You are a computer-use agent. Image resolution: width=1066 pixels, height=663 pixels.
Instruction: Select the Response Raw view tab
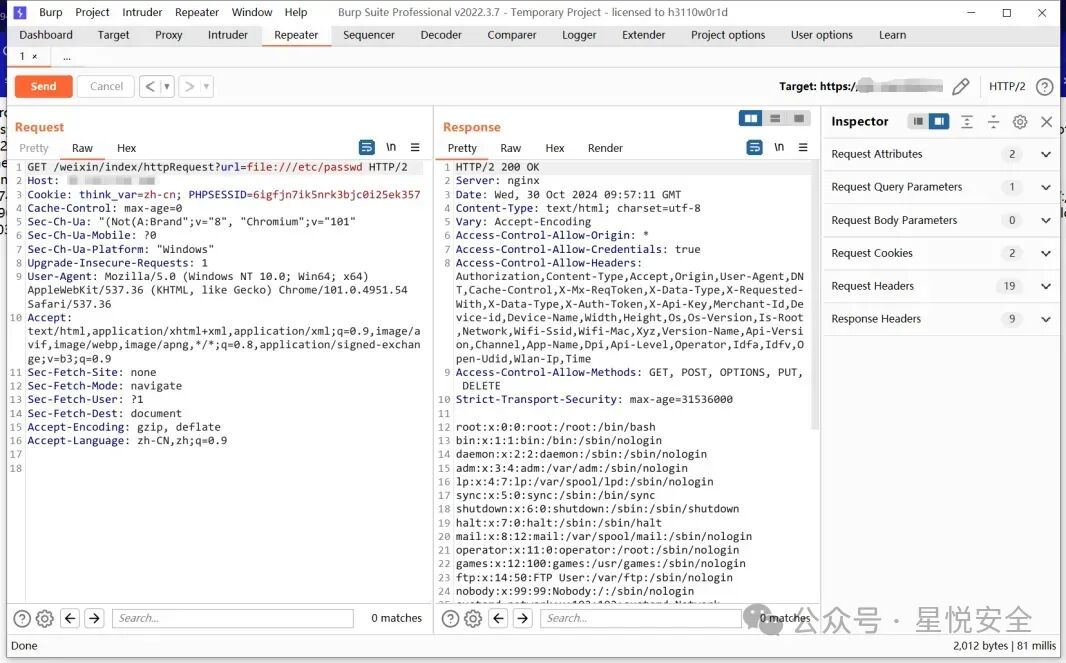pos(511,148)
